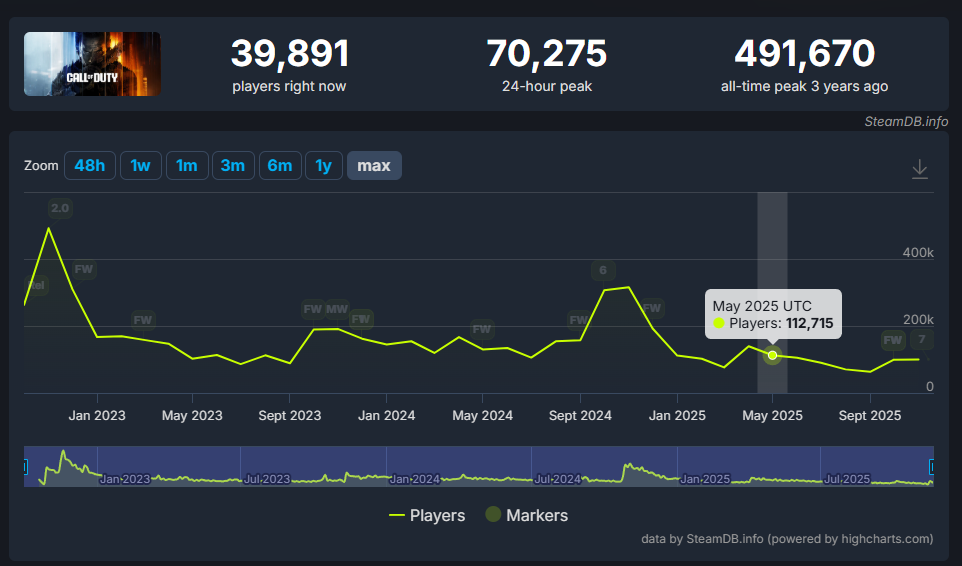Image resolution: width=962 pixels, height=566 pixels.
Task: Click the 7 event marker on chart
Action: [921, 340]
